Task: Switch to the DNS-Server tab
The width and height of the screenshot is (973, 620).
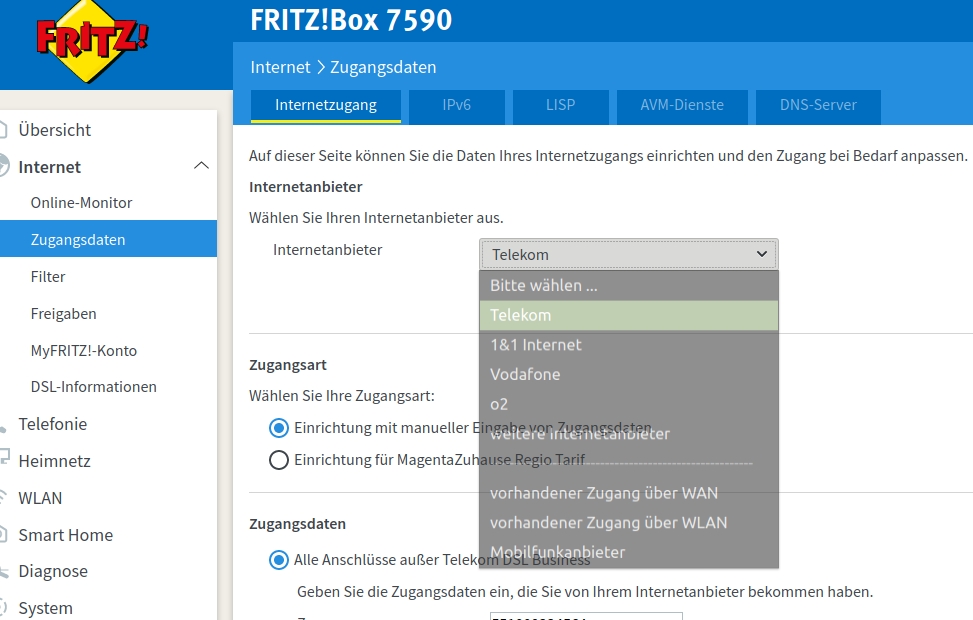Action: (x=817, y=105)
